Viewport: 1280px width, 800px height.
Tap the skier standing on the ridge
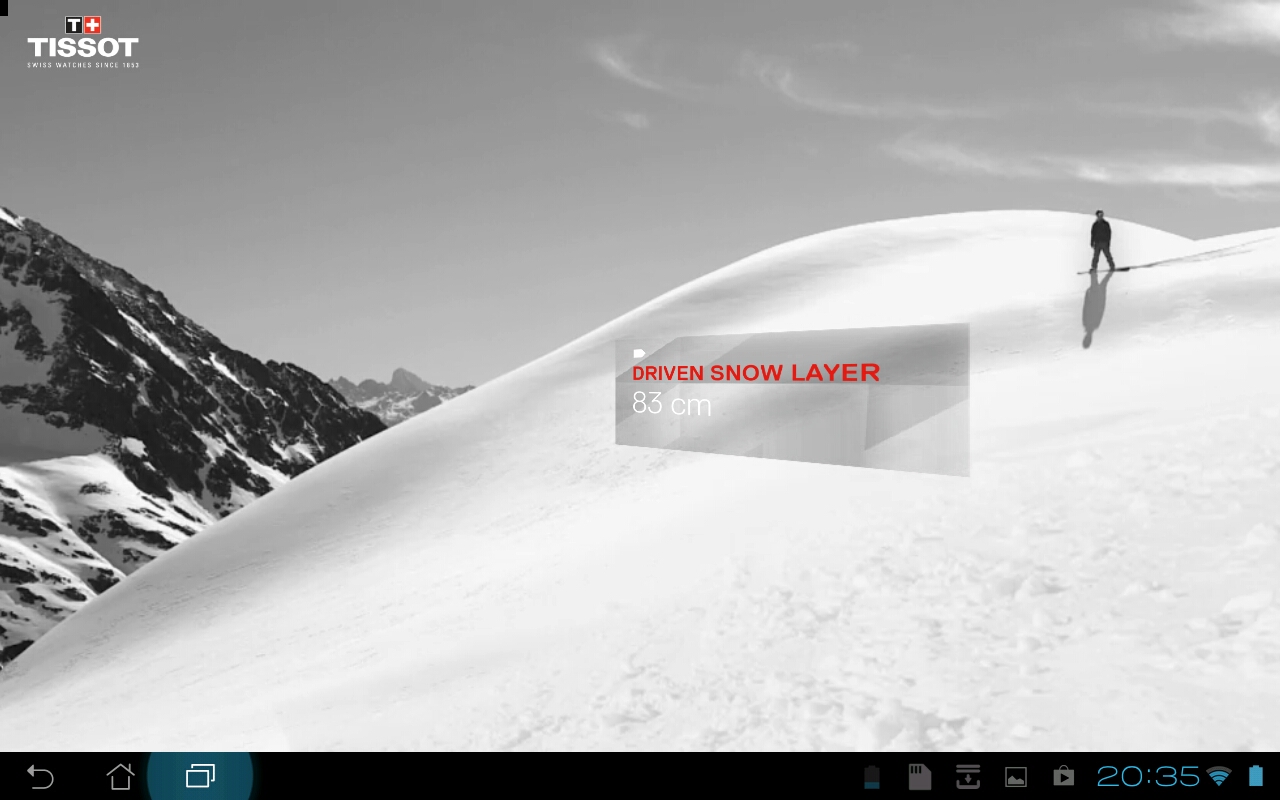tap(1100, 240)
